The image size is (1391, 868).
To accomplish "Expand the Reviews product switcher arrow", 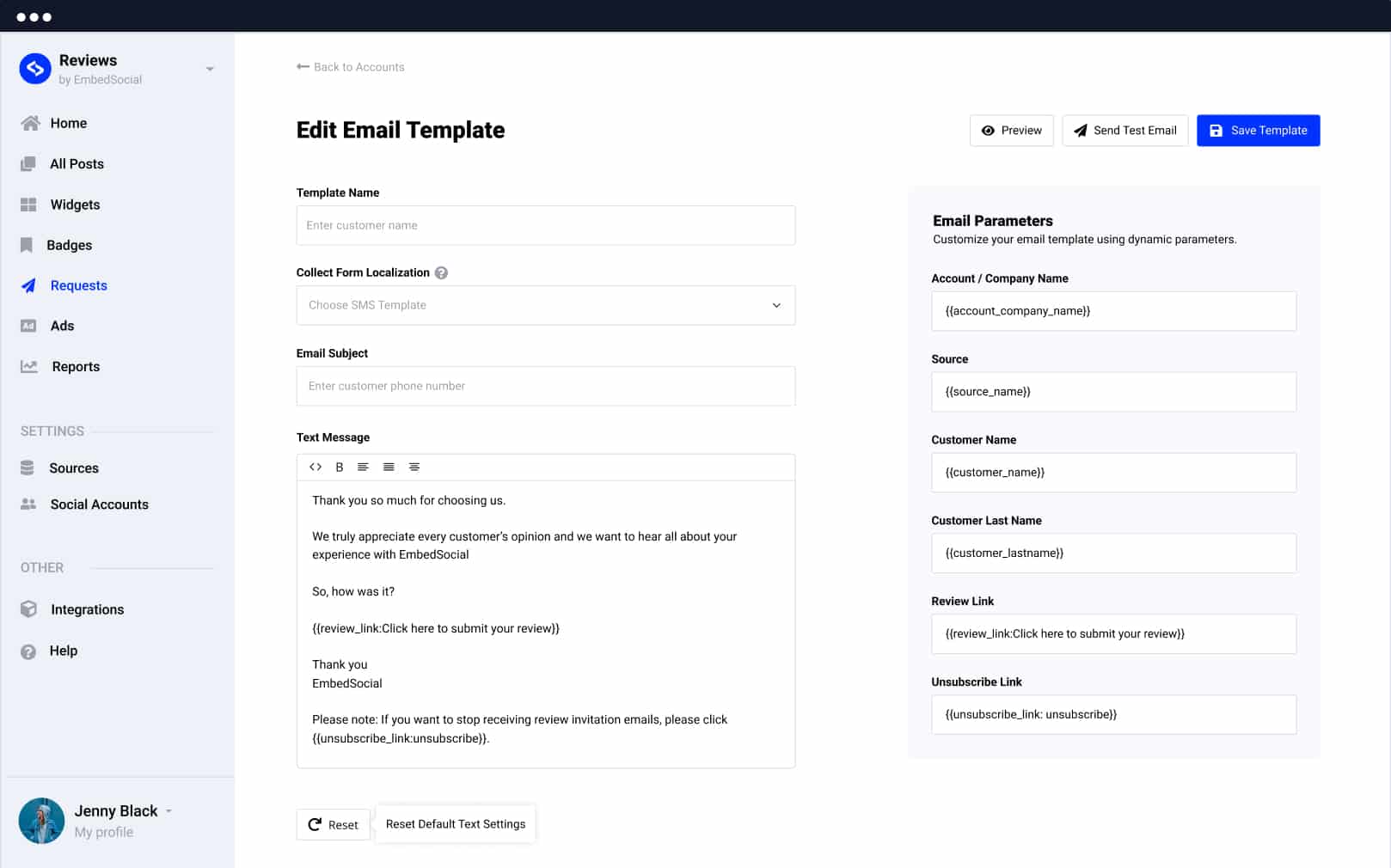I will coord(210,69).
